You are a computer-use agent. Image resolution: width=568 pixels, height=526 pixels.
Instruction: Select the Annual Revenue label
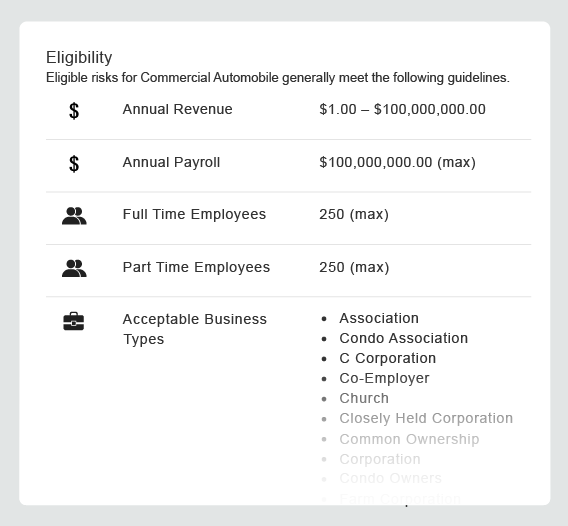click(178, 109)
